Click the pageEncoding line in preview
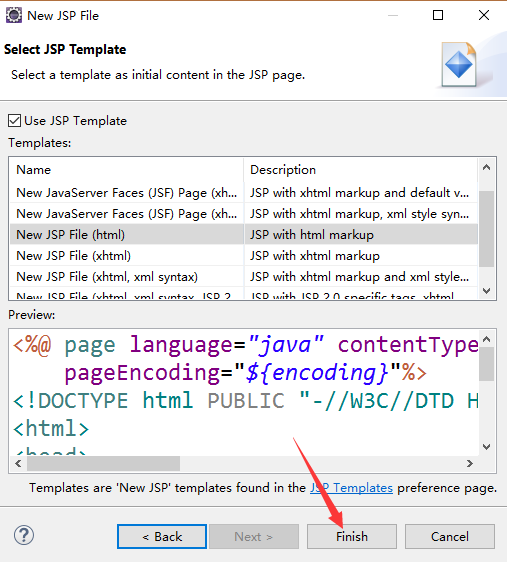Image resolution: width=507 pixels, height=562 pixels. pos(245,372)
